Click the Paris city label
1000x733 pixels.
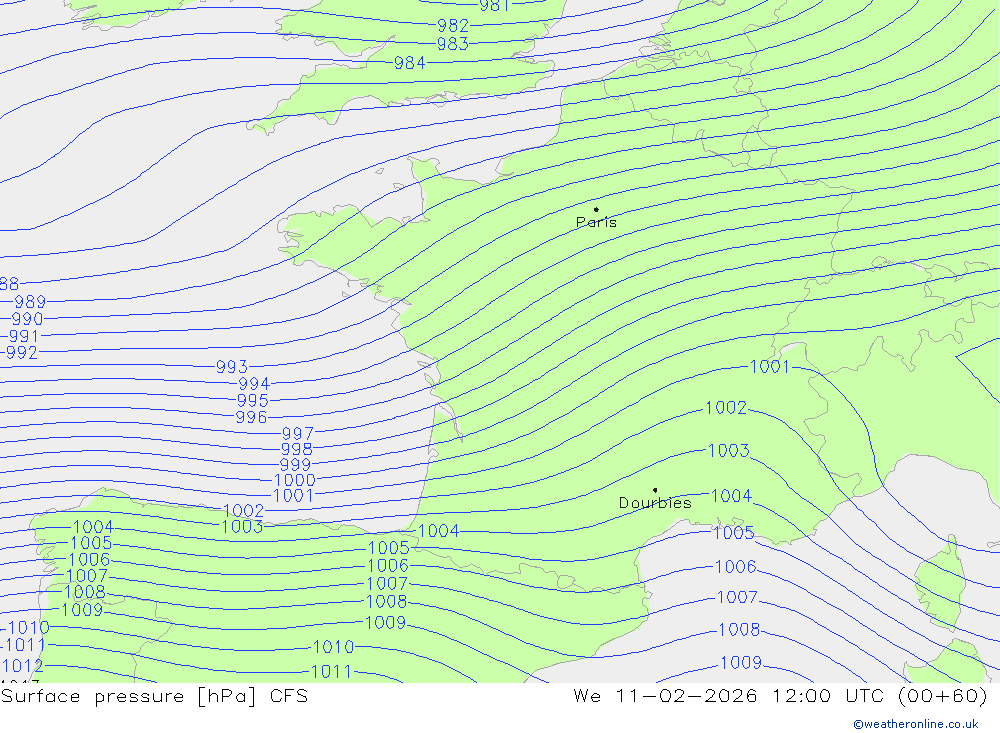596,222
